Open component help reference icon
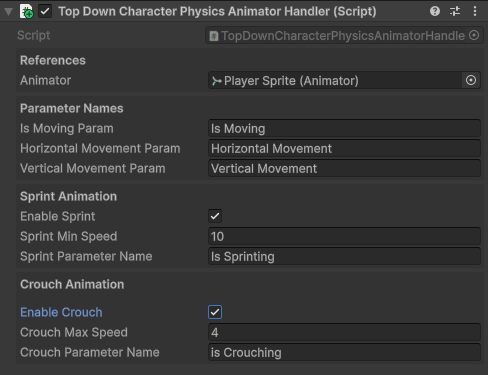 pyautogui.click(x=435, y=11)
